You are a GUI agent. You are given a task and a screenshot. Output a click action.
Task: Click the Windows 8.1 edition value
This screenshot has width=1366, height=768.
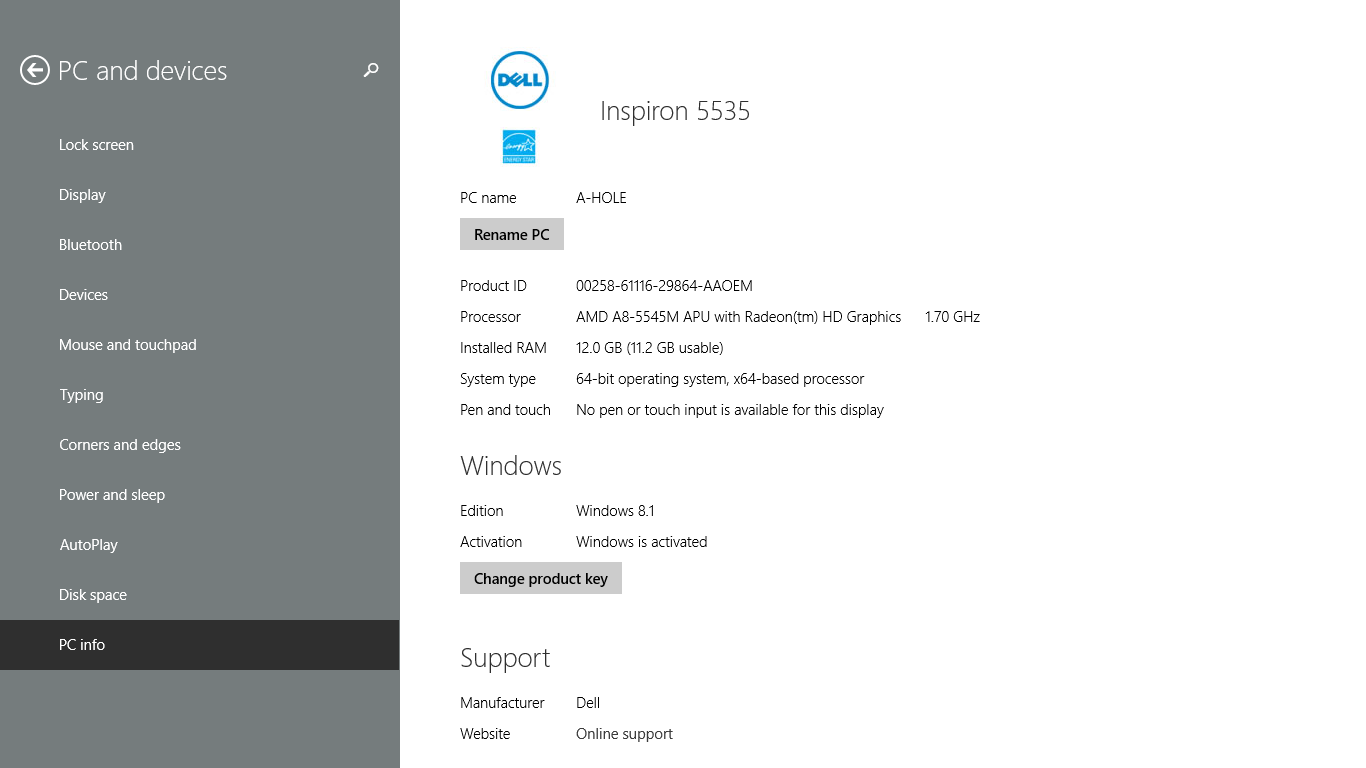pos(615,511)
